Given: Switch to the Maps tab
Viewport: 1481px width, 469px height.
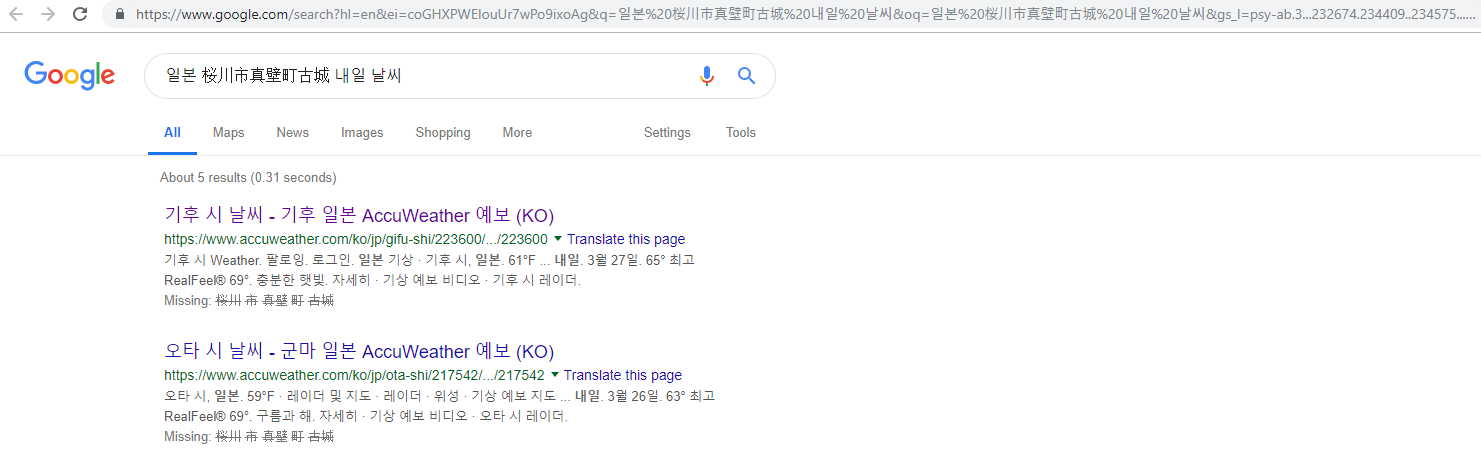Looking at the screenshot, I should tap(228, 133).
